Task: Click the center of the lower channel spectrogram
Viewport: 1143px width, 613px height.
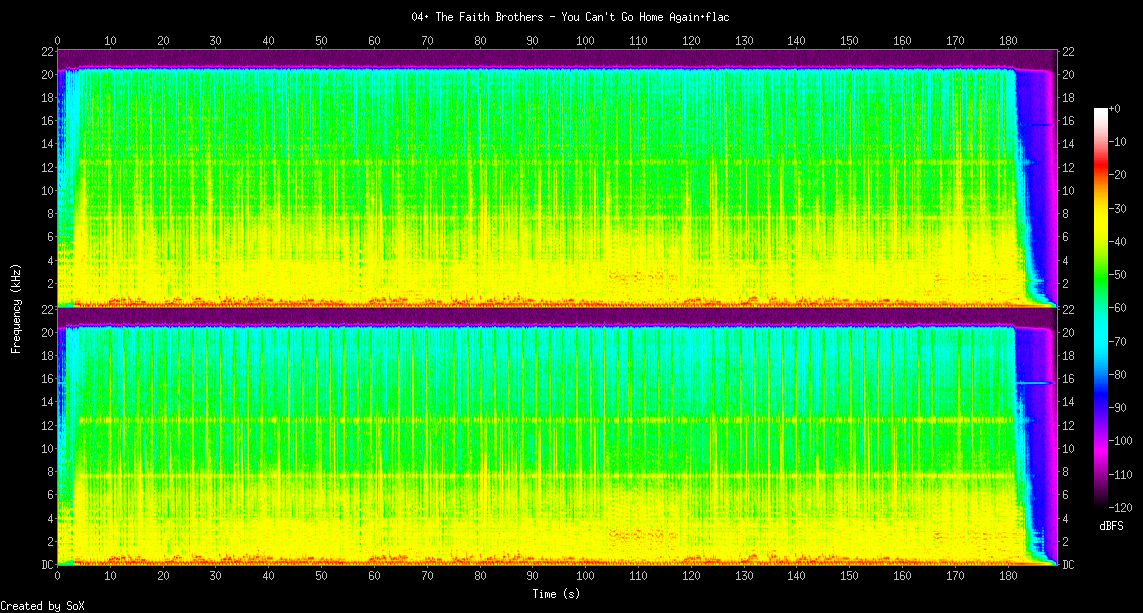Action: click(x=557, y=437)
